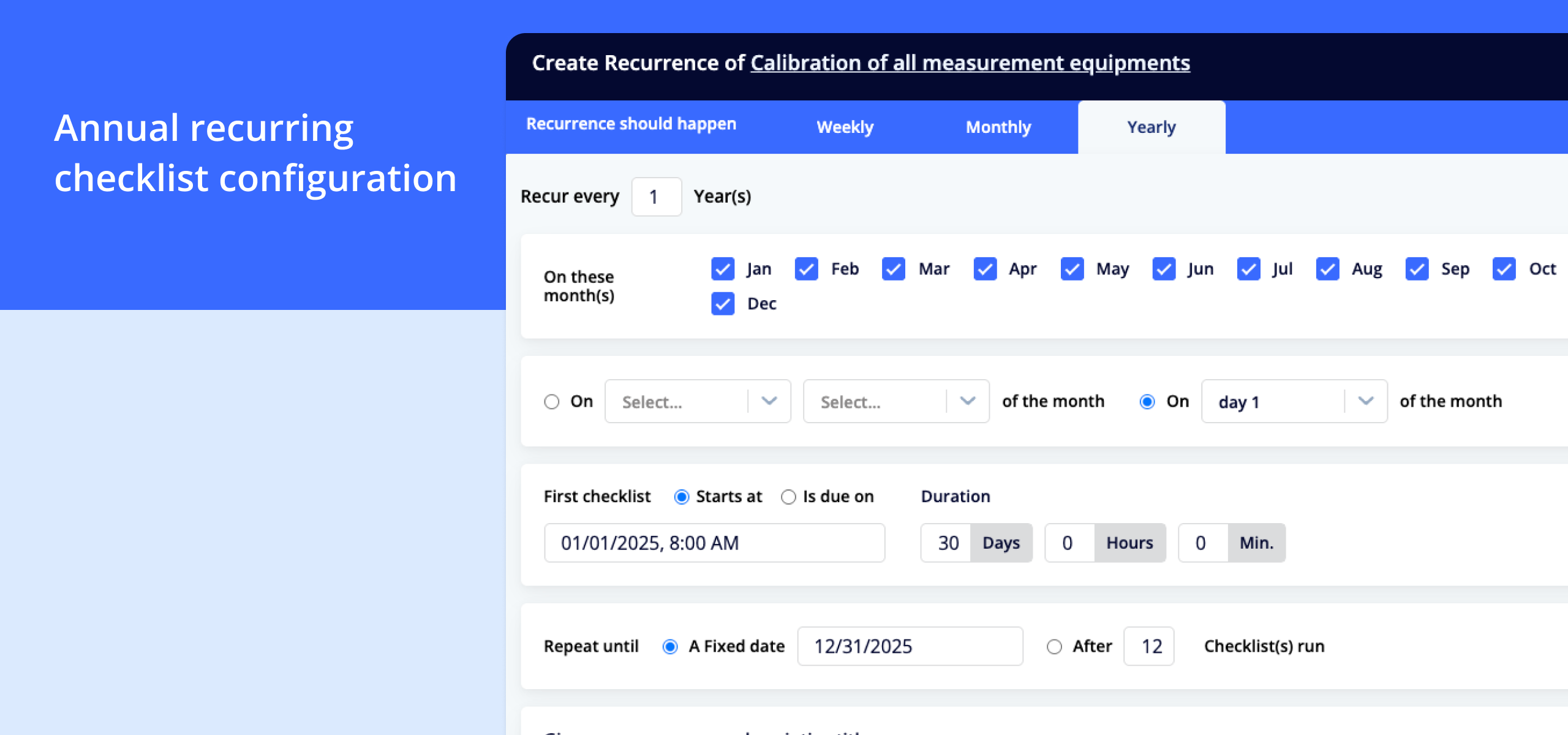
Task: Click the Yearly tab
Action: click(x=1151, y=127)
